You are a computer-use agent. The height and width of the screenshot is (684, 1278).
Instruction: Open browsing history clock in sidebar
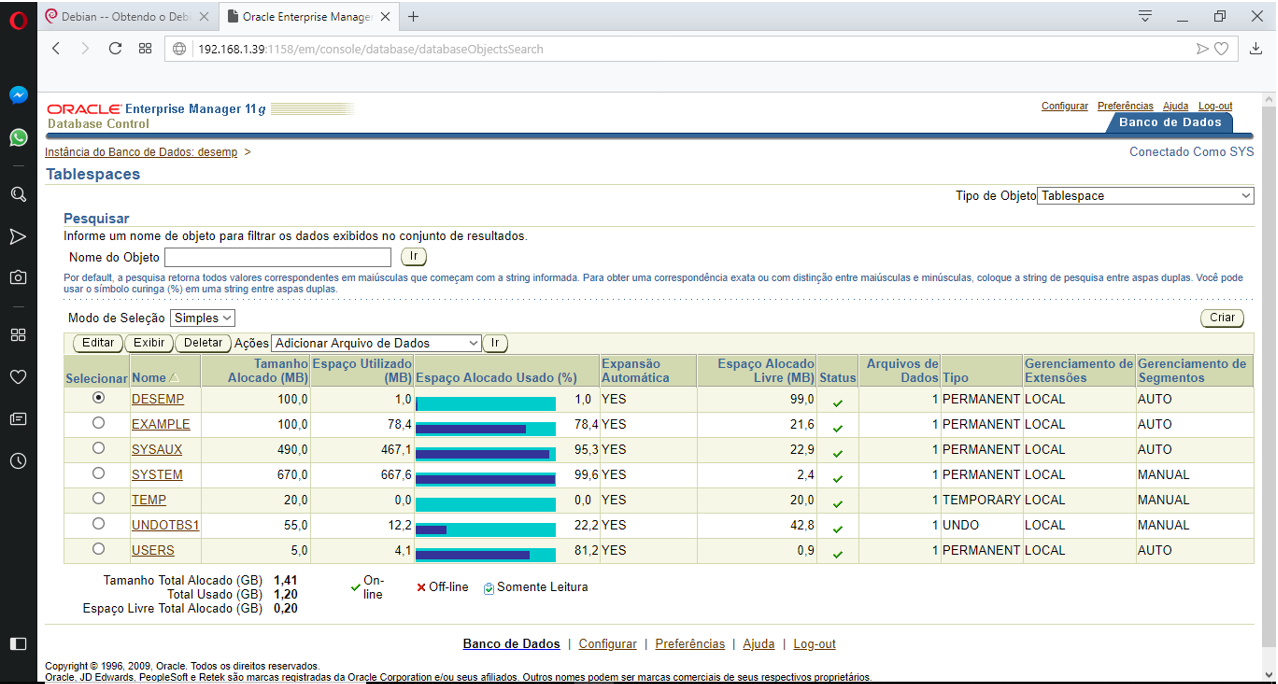point(18,461)
